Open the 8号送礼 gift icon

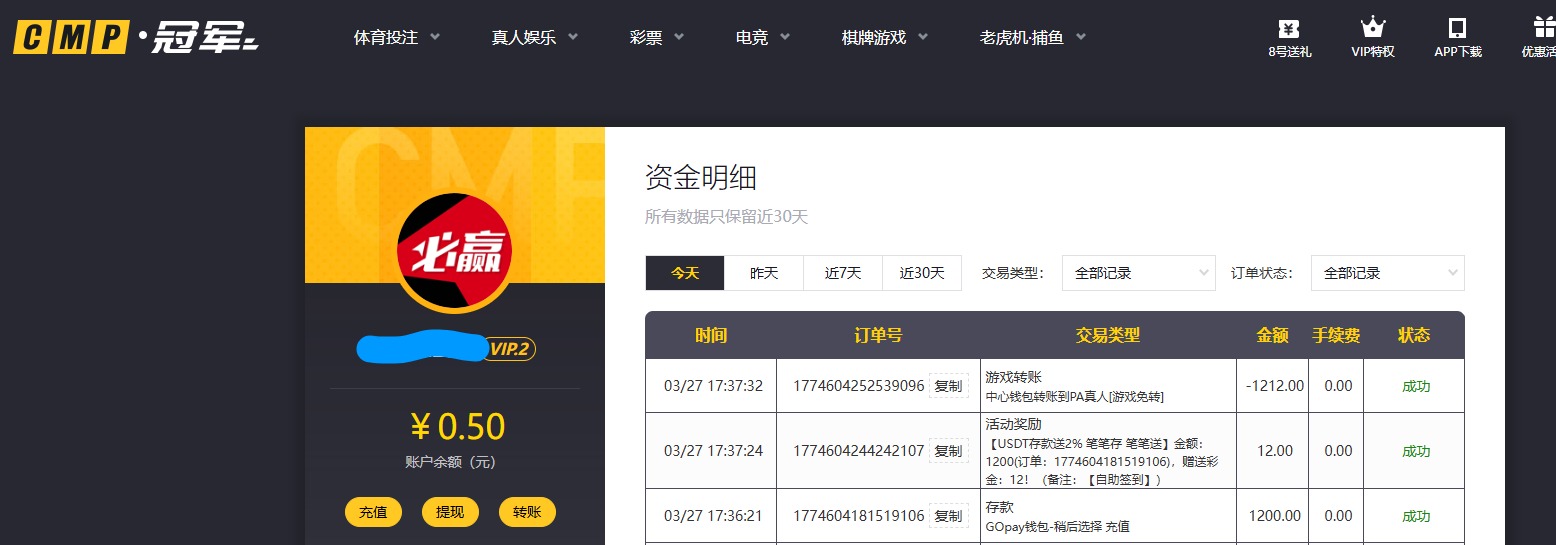click(1289, 28)
